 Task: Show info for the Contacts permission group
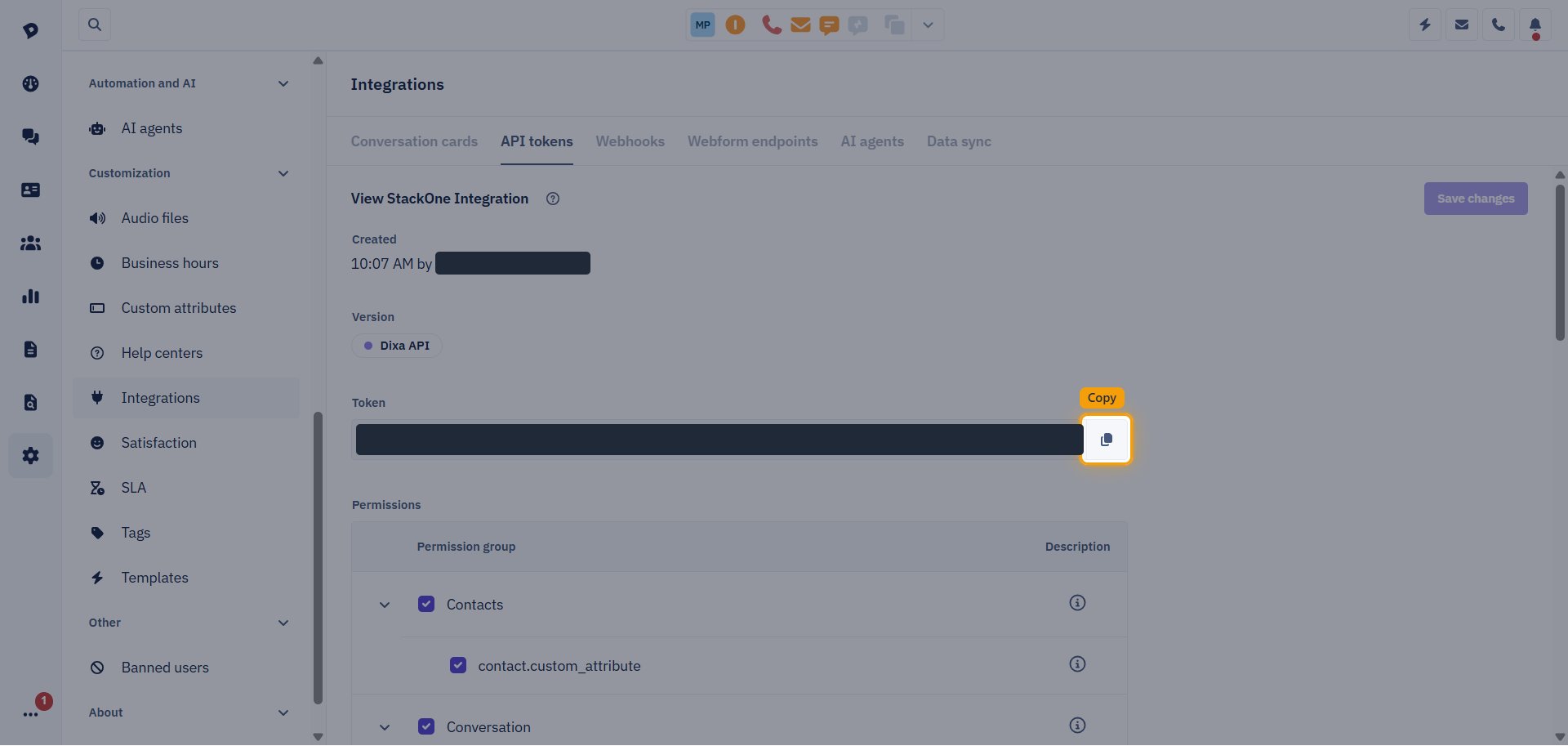pyautogui.click(x=1077, y=603)
